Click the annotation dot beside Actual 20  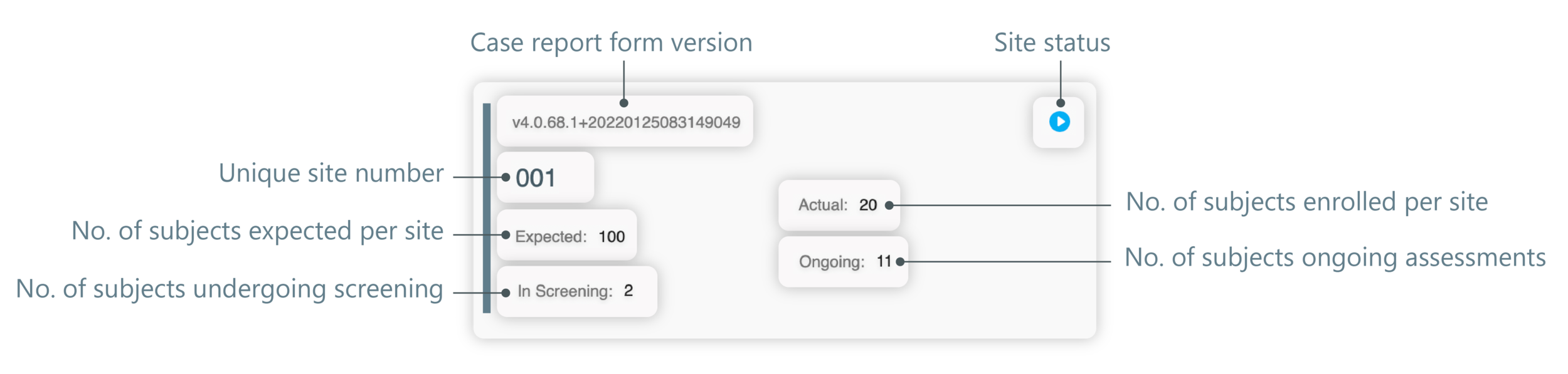click(889, 205)
